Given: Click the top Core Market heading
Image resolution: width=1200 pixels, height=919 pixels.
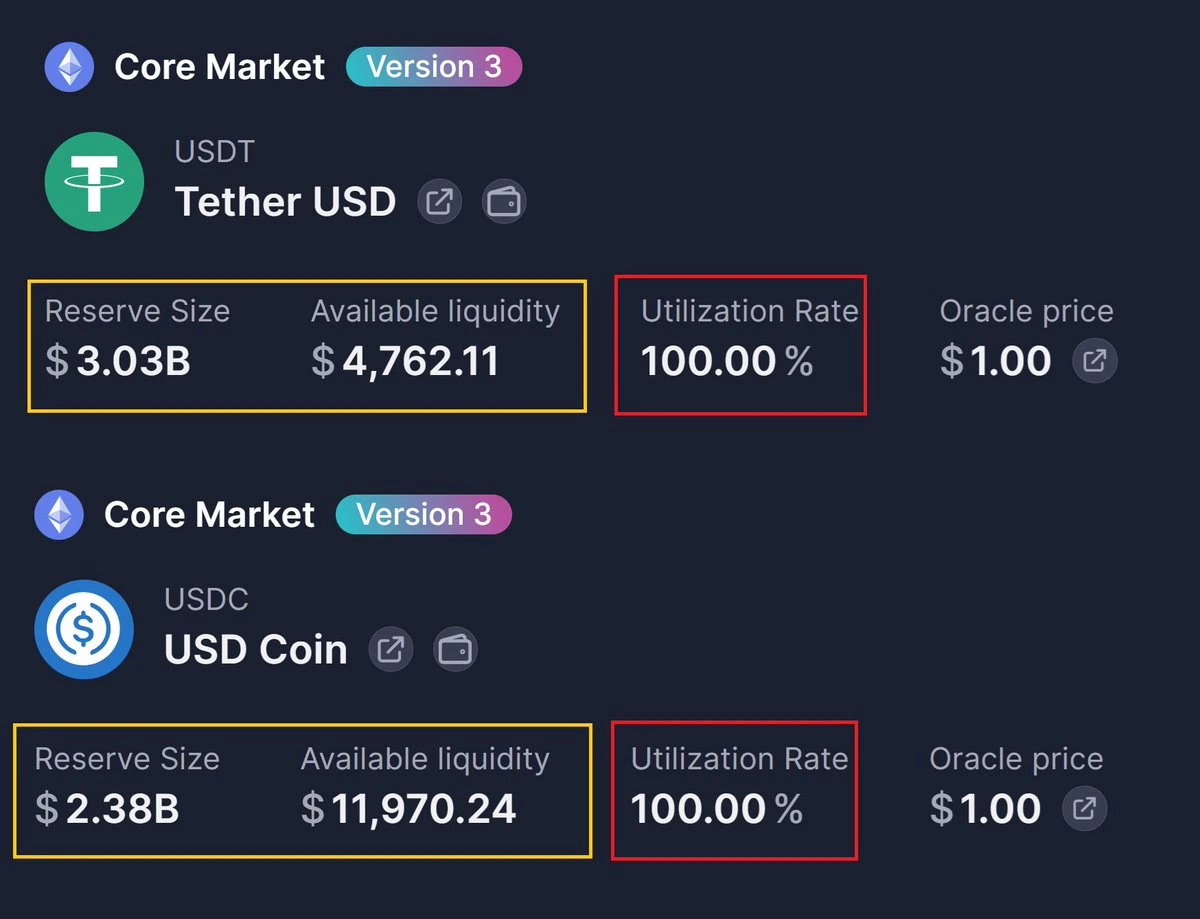Looking at the screenshot, I should [x=220, y=66].
